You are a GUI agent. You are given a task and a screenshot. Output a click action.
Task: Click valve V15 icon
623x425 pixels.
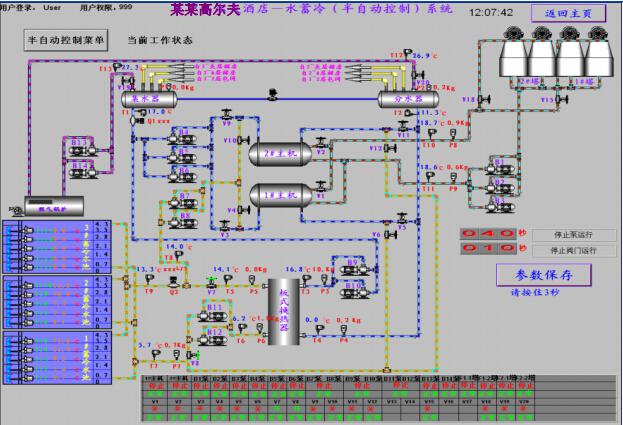(562, 99)
